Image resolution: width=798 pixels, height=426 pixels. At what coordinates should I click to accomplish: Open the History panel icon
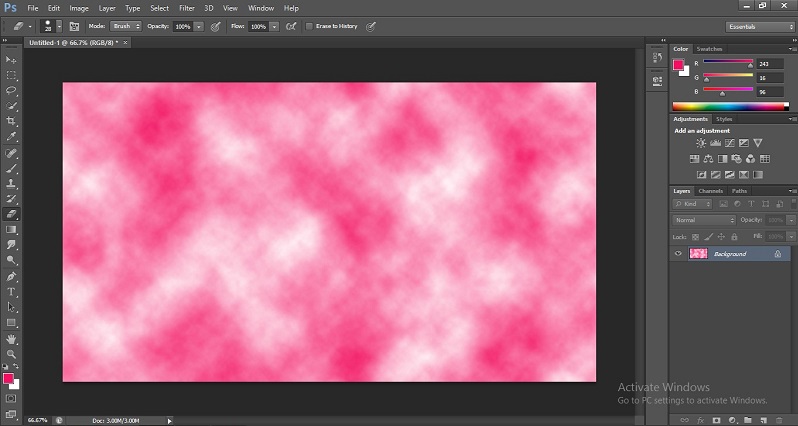click(657, 58)
